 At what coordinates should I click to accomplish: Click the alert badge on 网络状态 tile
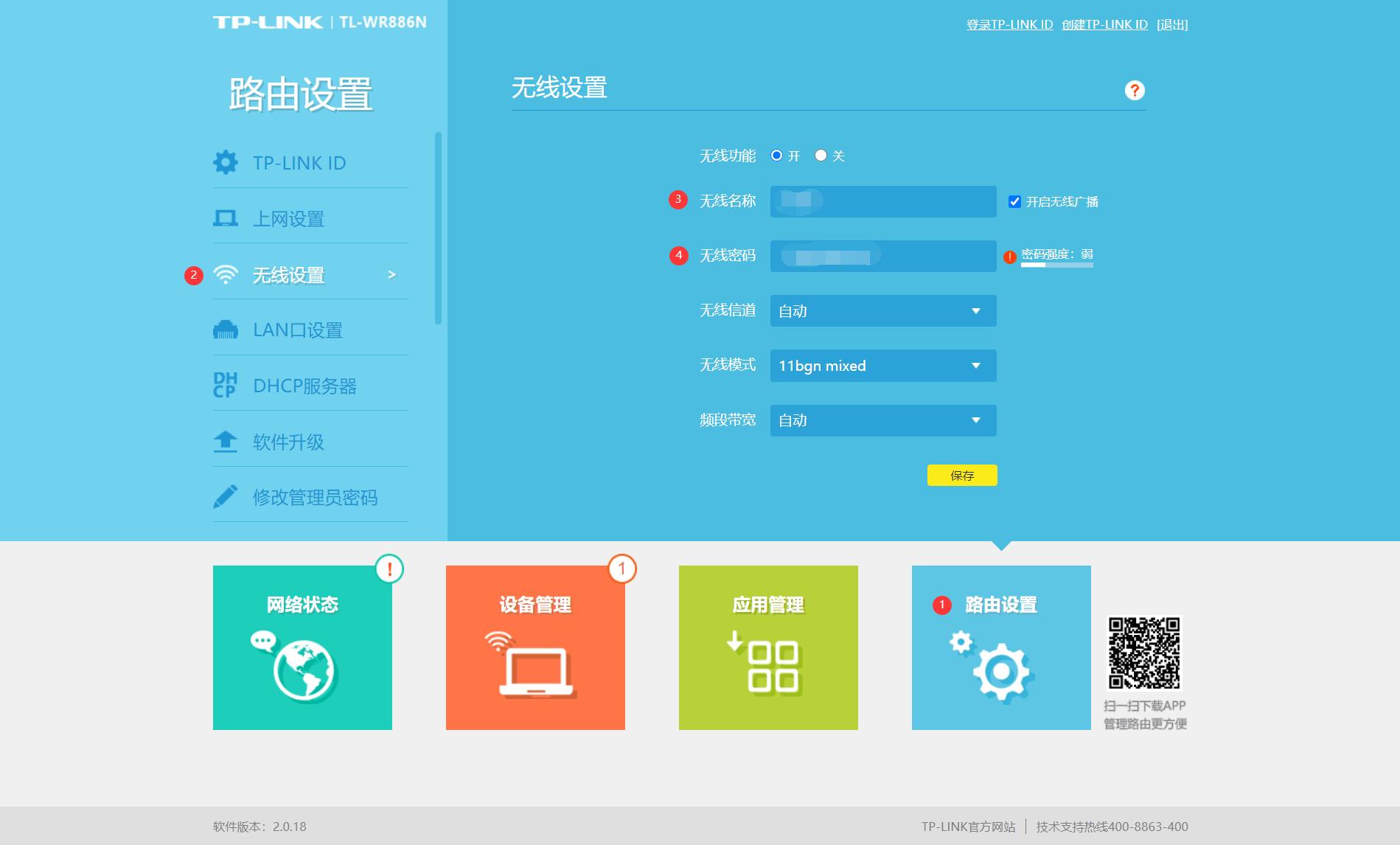(389, 568)
